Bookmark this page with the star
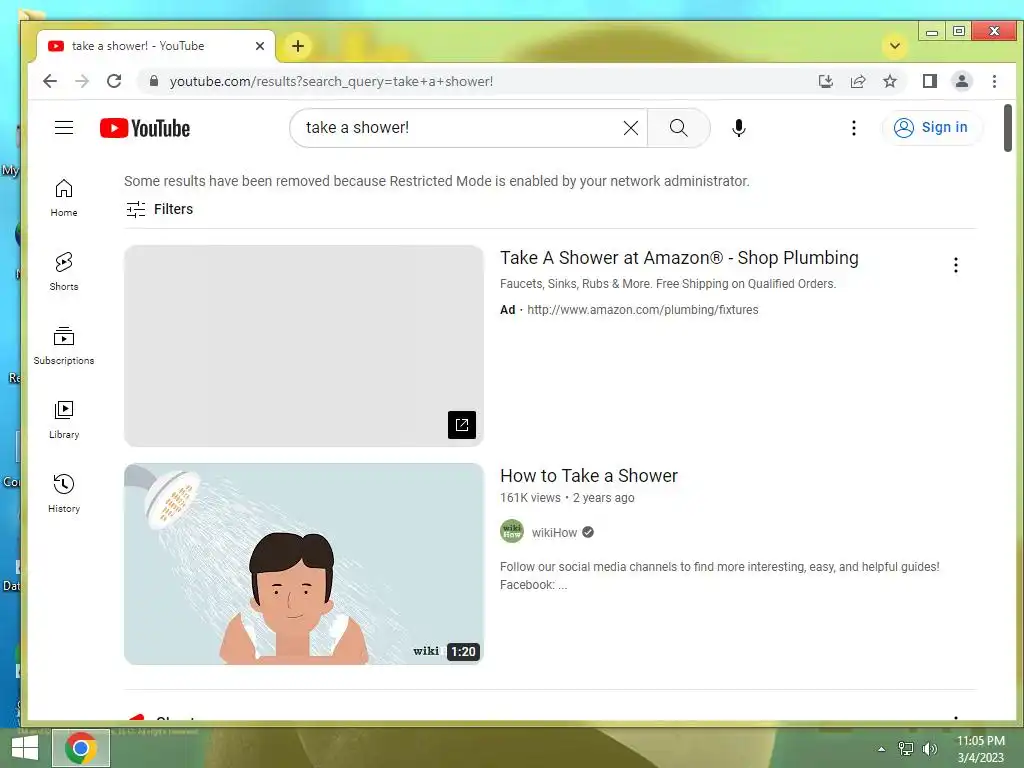 click(890, 81)
